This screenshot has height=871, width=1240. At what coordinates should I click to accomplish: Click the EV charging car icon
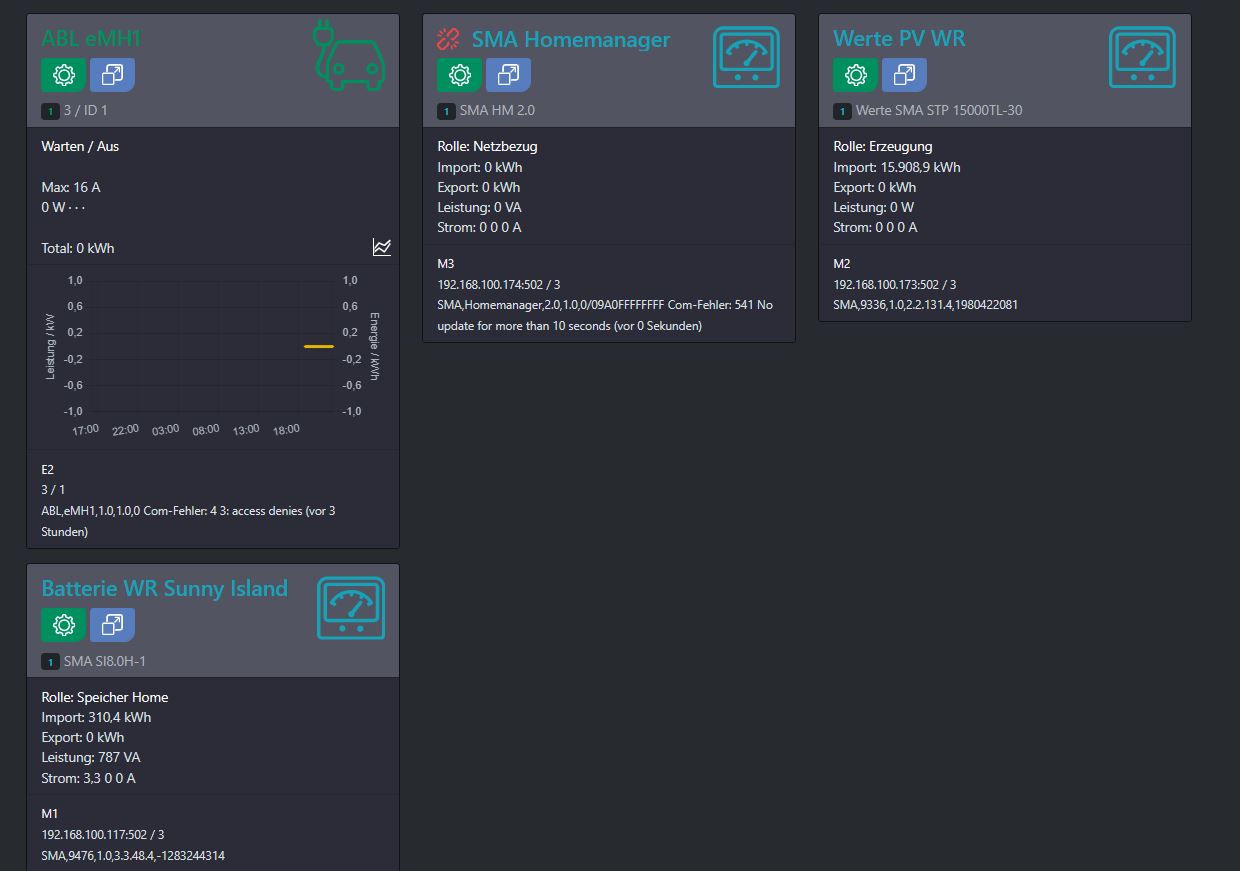coord(349,55)
